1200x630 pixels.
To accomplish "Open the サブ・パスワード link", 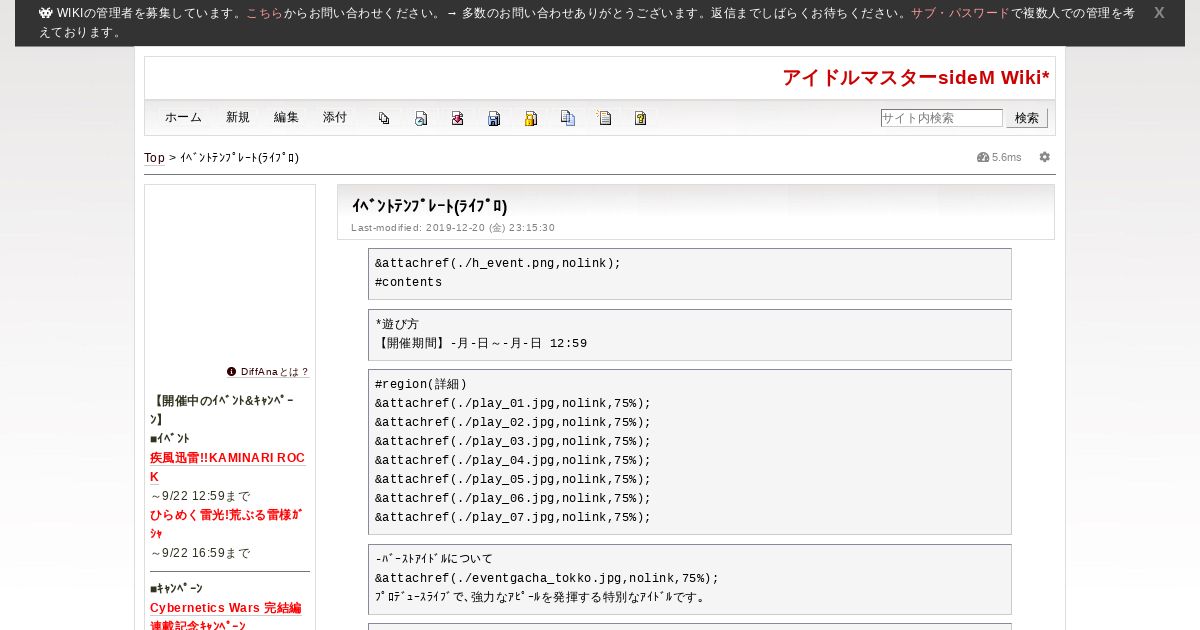I will (960, 13).
